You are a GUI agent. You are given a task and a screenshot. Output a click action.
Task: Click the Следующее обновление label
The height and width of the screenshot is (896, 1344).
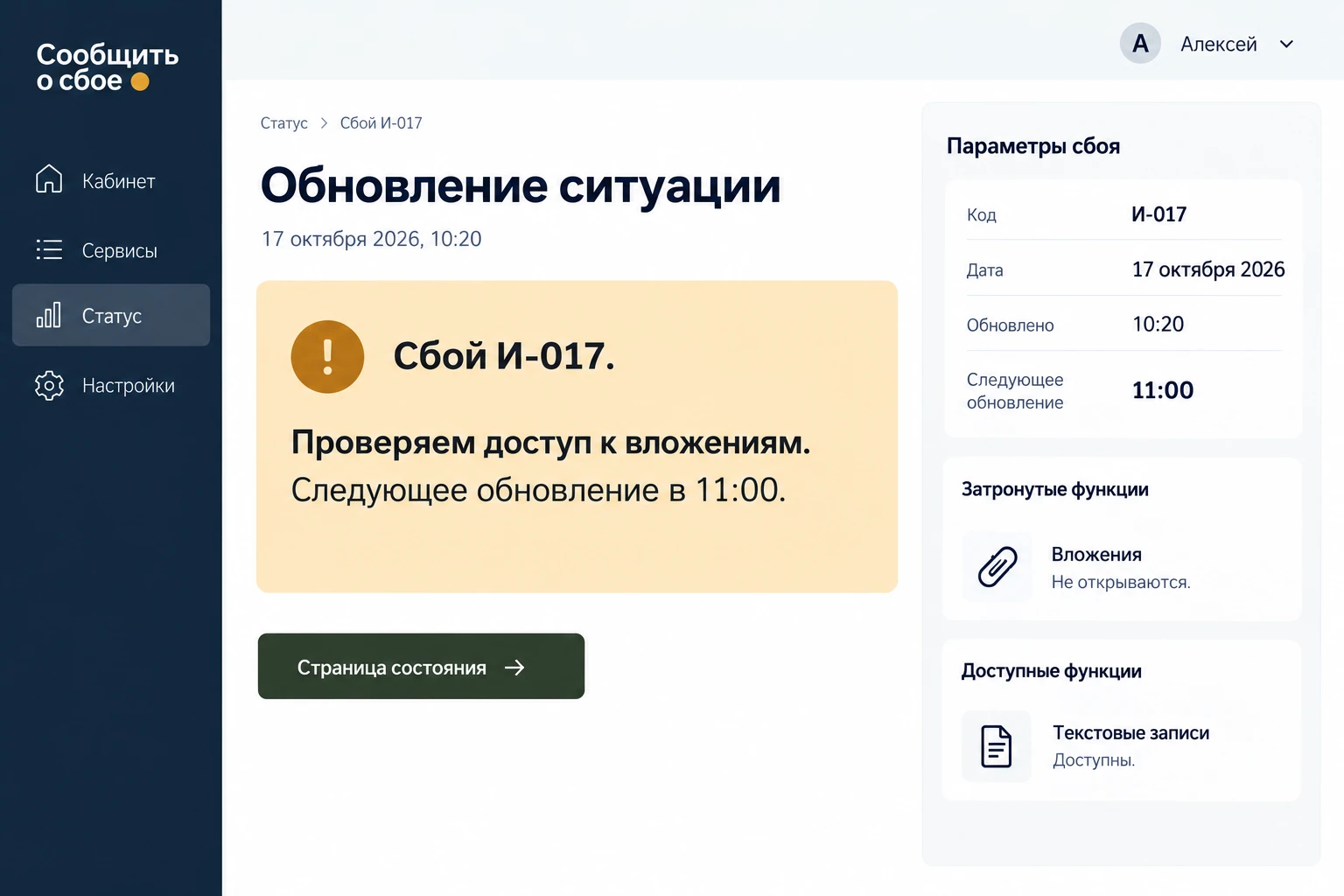pyautogui.click(x=1015, y=391)
